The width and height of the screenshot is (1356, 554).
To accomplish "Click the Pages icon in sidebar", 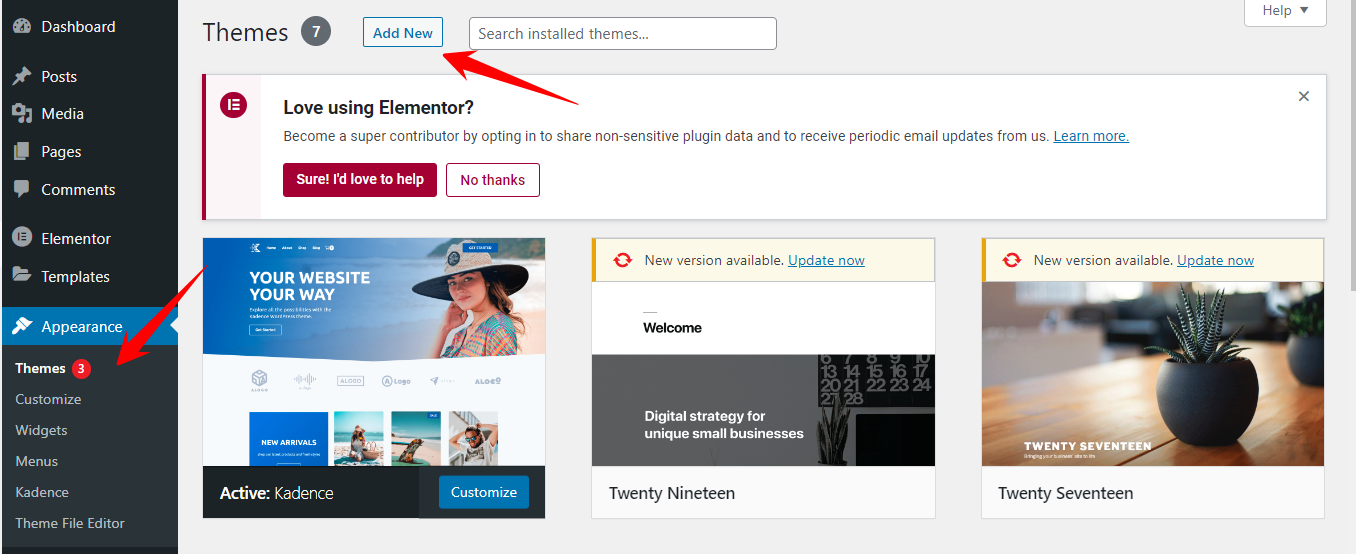I will click(22, 152).
